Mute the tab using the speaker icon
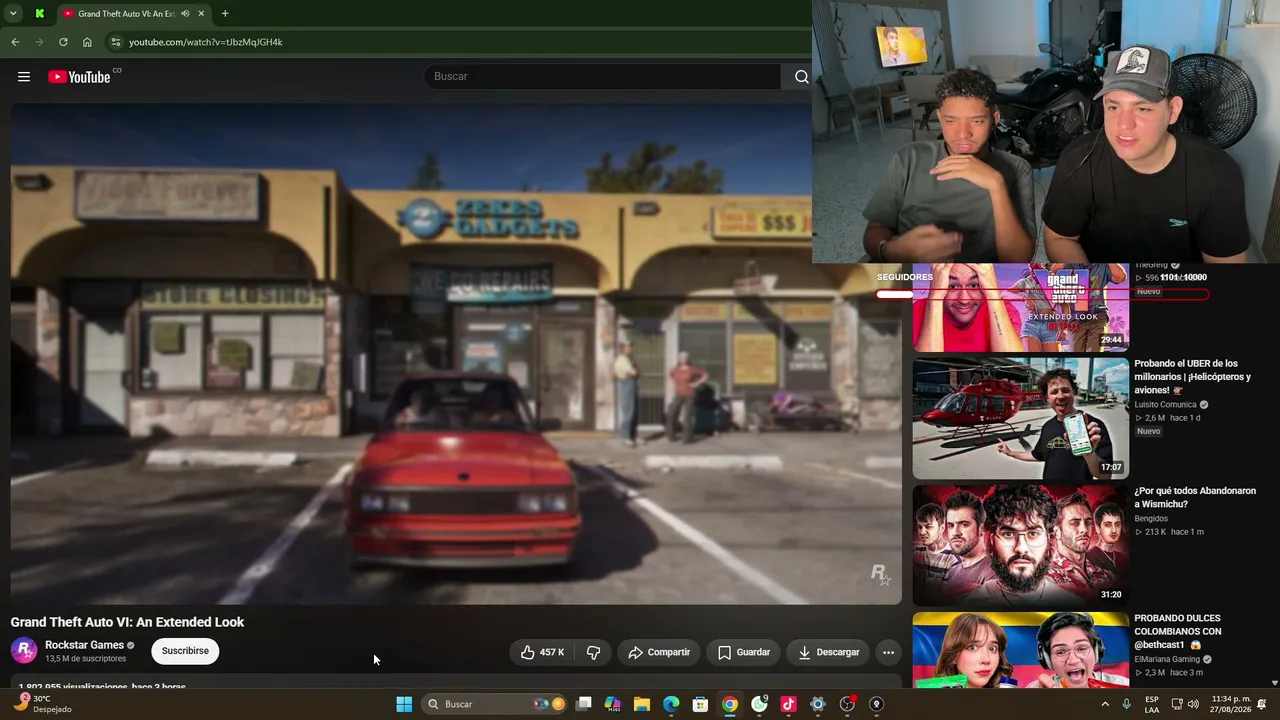This screenshot has height=720, width=1280. (x=185, y=14)
